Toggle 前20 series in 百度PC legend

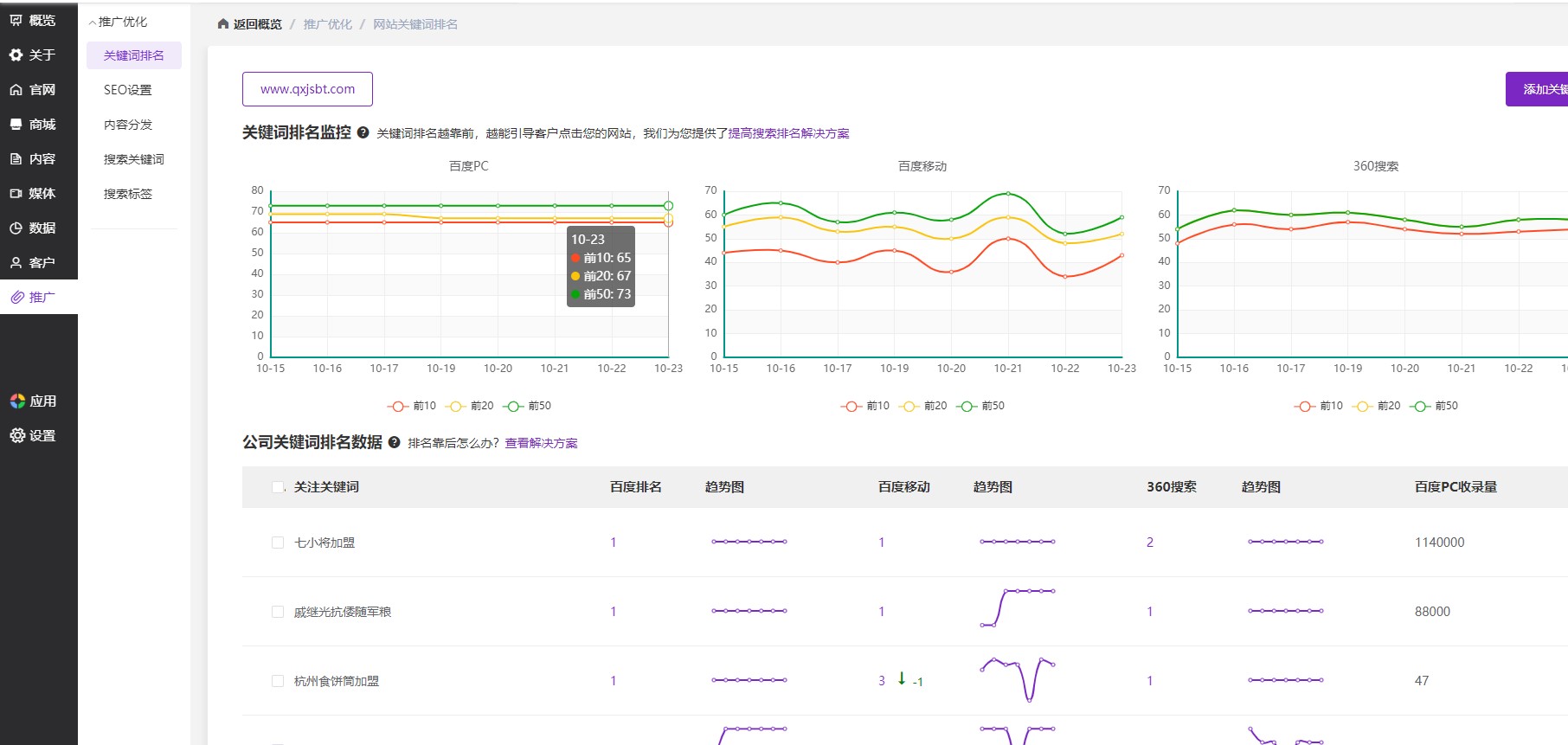[x=469, y=406]
